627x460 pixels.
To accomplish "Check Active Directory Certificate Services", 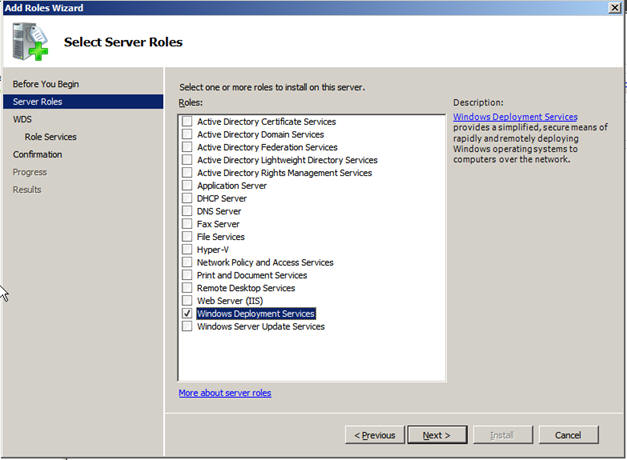I will point(187,121).
